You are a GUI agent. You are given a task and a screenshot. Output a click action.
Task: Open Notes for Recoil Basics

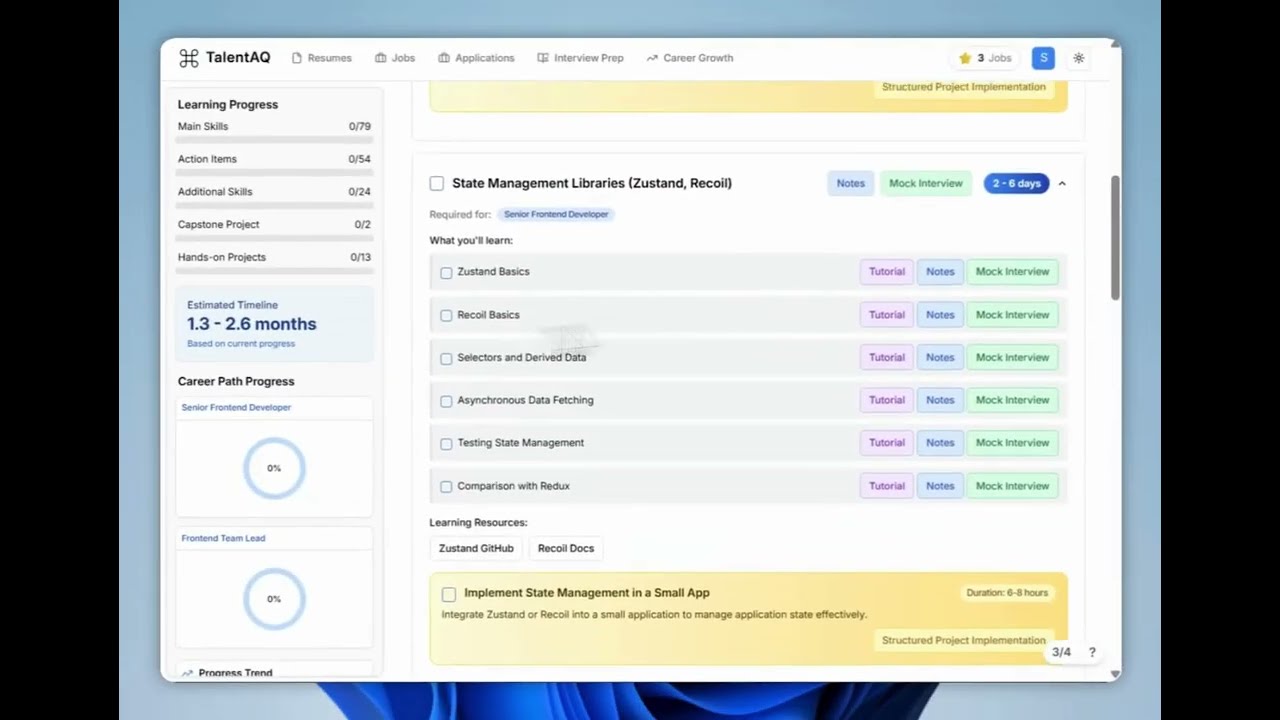pyautogui.click(x=940, y=315)
